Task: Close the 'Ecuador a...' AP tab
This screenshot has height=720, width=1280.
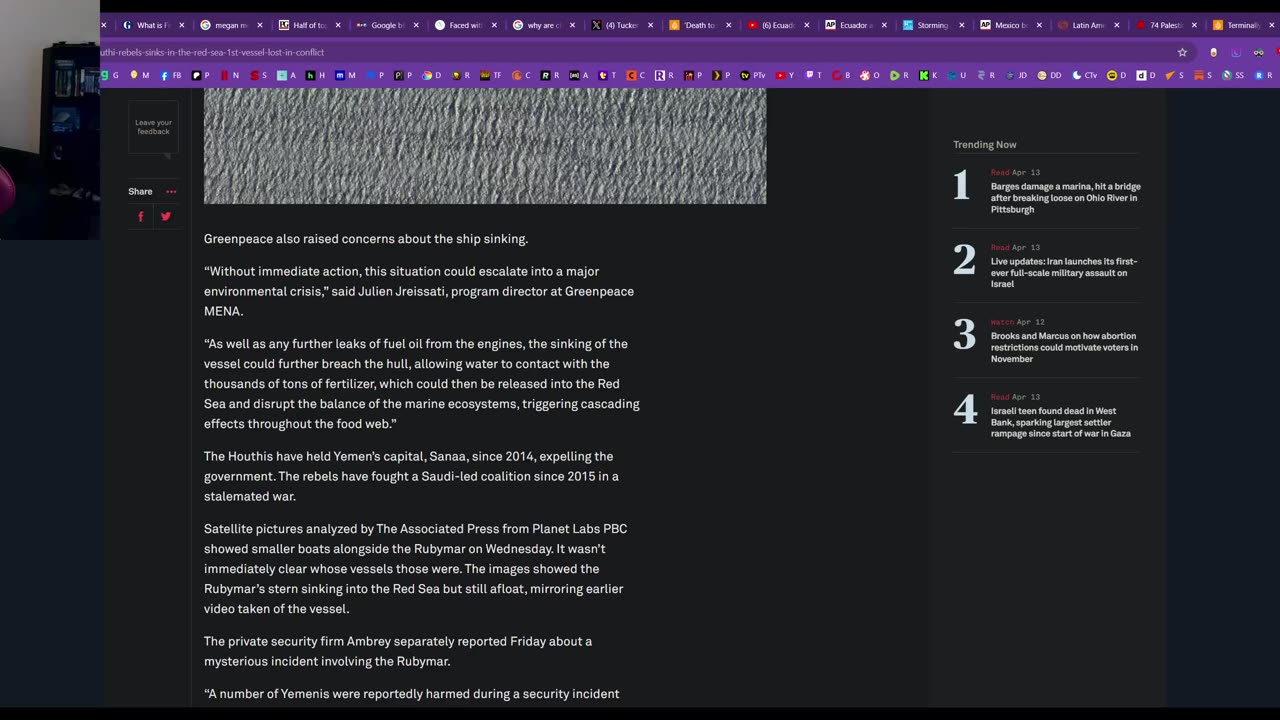Action: click(884, 25)
